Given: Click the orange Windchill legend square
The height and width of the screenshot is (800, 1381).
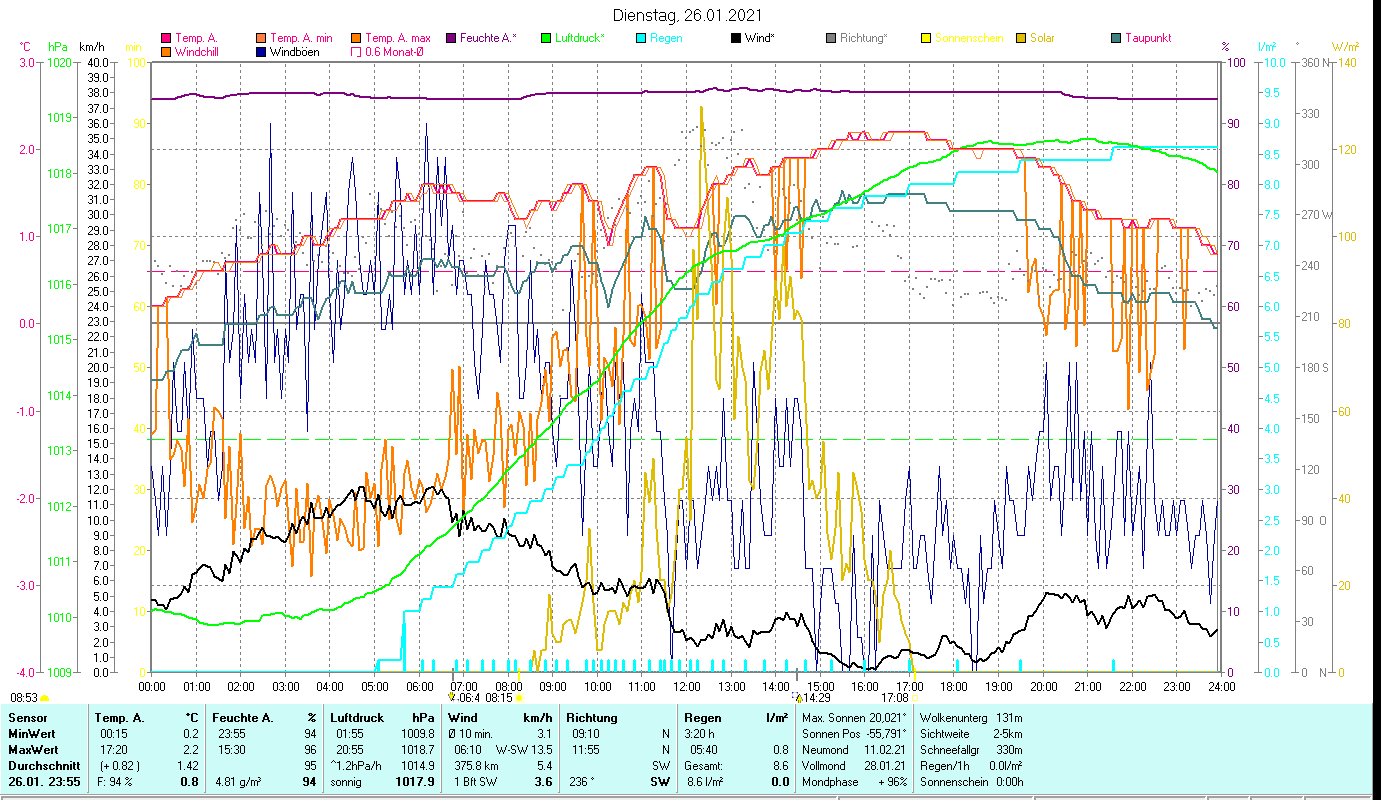Looking at the screenshot, I should 166,52.
